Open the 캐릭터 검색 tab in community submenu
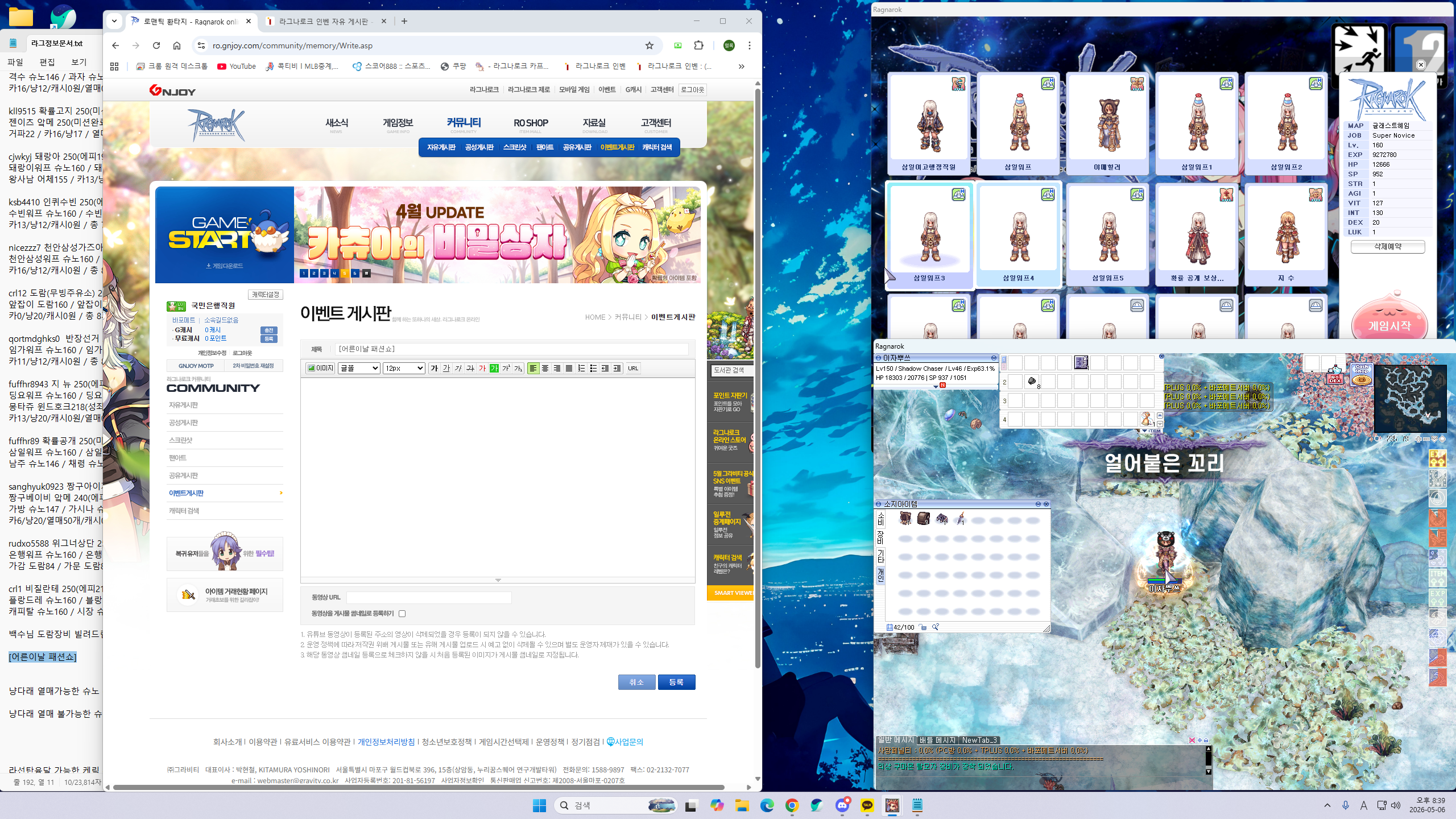 pos(657,147)
